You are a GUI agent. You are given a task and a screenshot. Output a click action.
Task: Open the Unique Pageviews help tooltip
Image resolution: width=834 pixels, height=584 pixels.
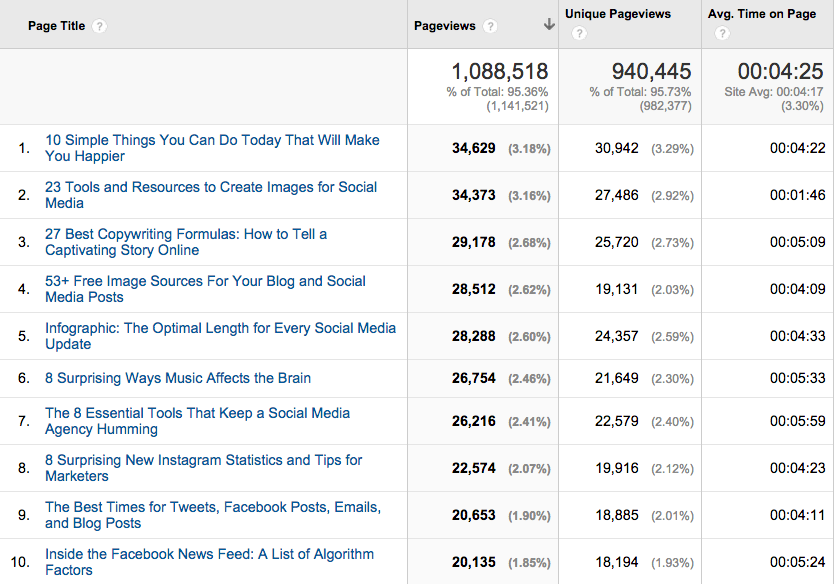click(x=579, y=33)
